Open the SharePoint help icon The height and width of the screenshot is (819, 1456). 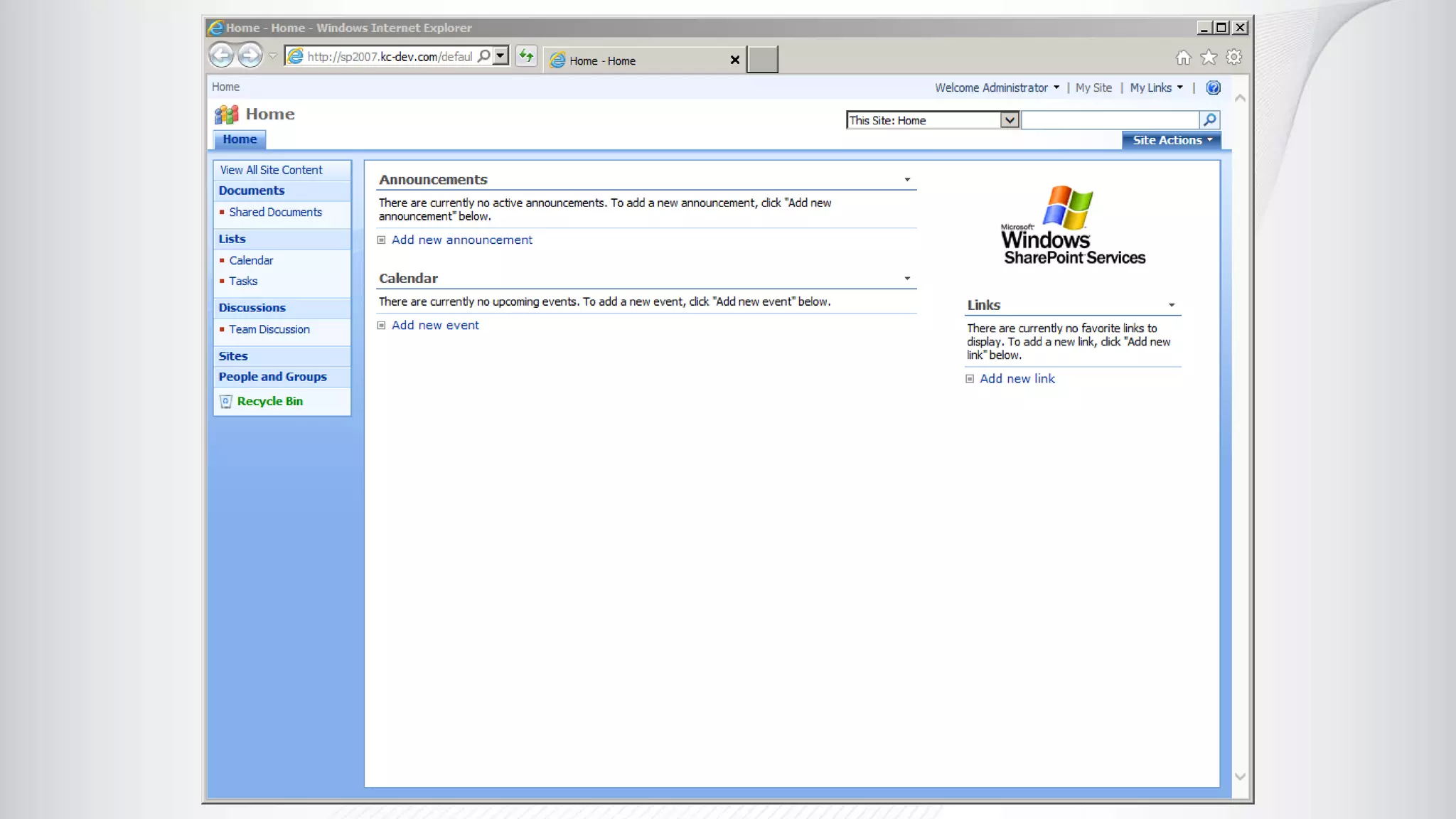(1213, 87)
